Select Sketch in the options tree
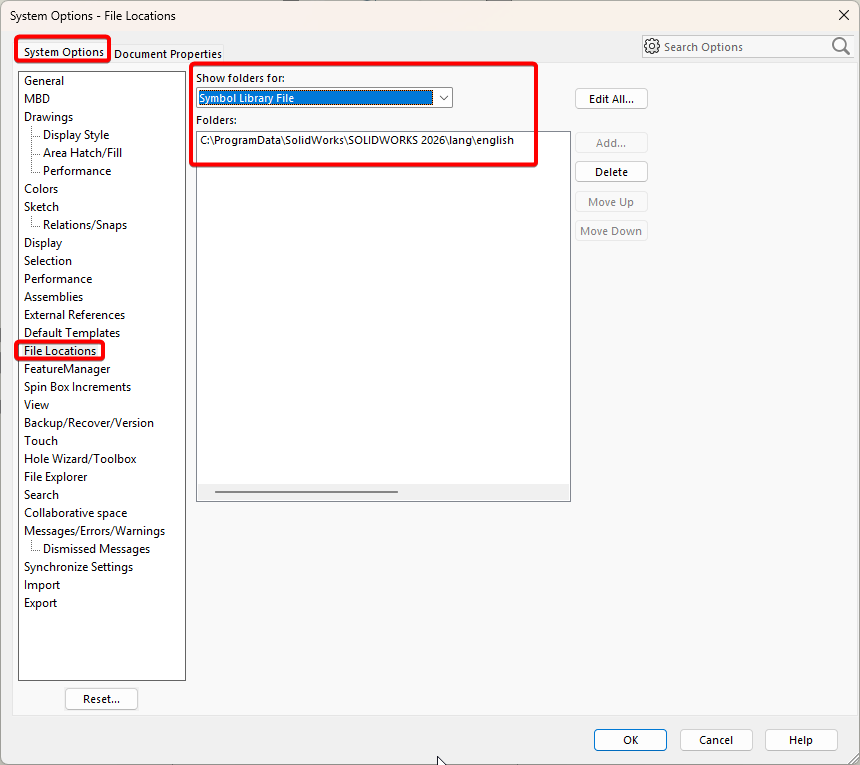Image resolution: width=860 pixels, height=765 pixels. coord(41,207)
